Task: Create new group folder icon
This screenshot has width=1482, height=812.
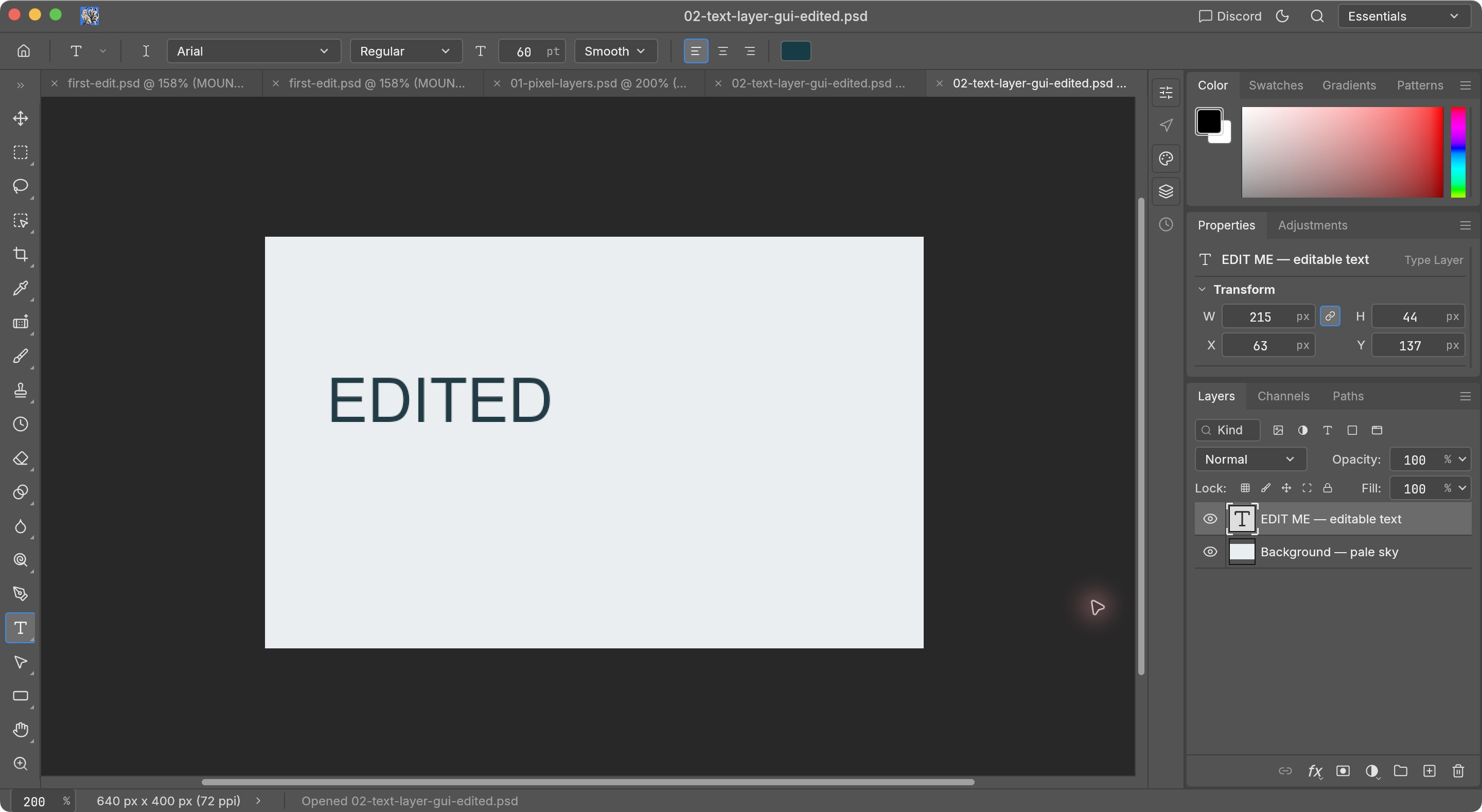Action: click(x=1400, y=771)
